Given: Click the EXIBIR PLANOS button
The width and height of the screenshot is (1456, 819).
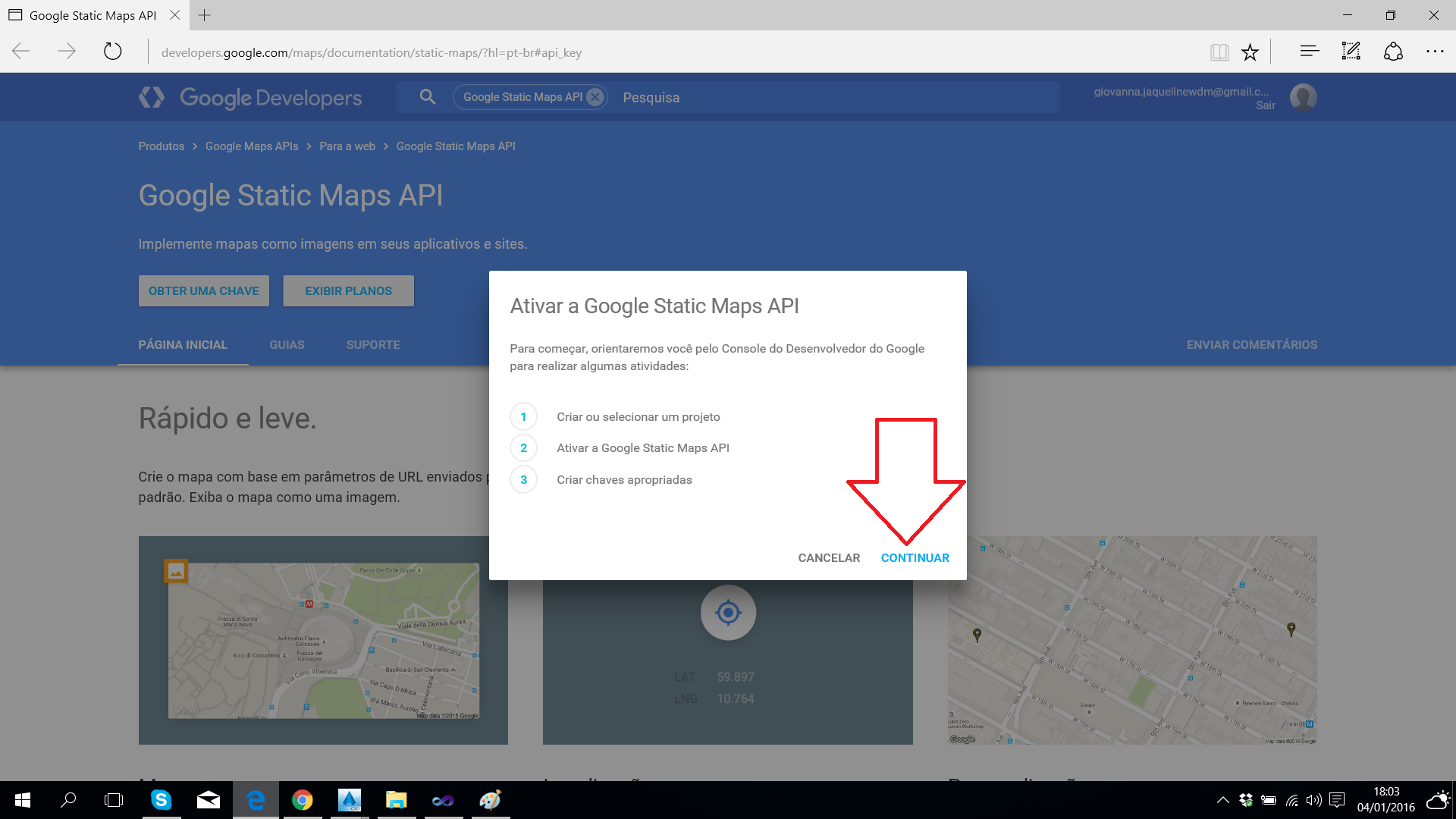Looking at the screenshot, I should (x=348, y=291).
